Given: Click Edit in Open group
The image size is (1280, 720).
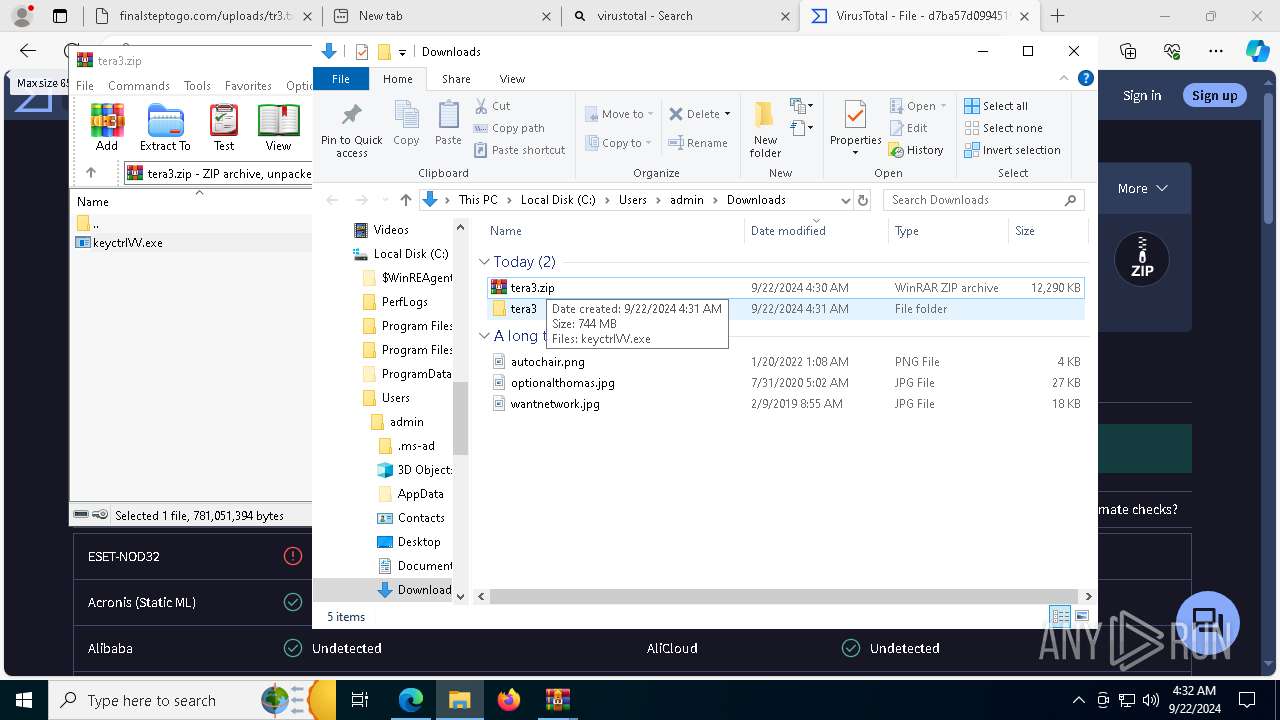Looking at the screenshot, I should pos(908,128).
